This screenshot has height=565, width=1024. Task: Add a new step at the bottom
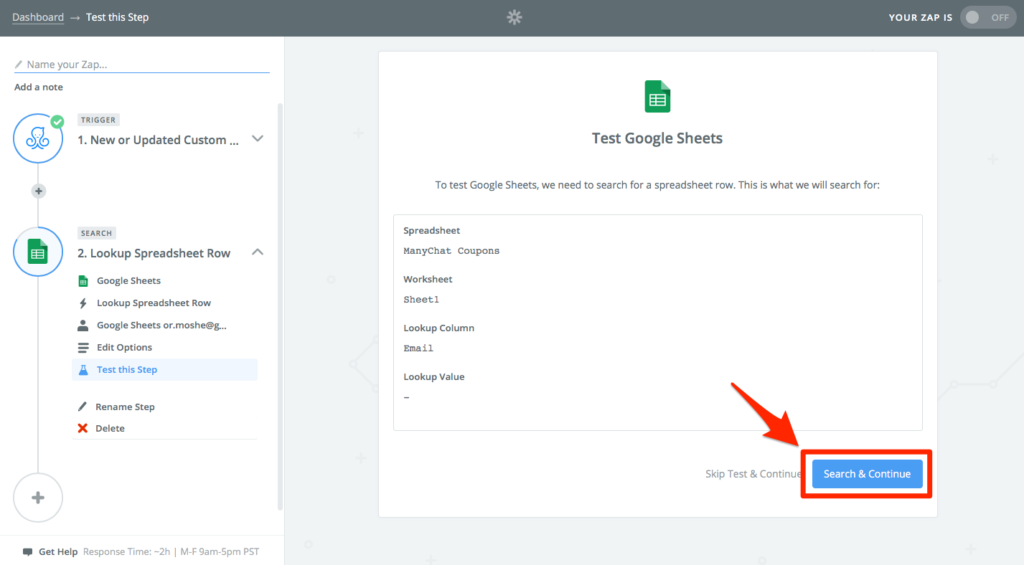pyautogui.click(x=38, y=498)
